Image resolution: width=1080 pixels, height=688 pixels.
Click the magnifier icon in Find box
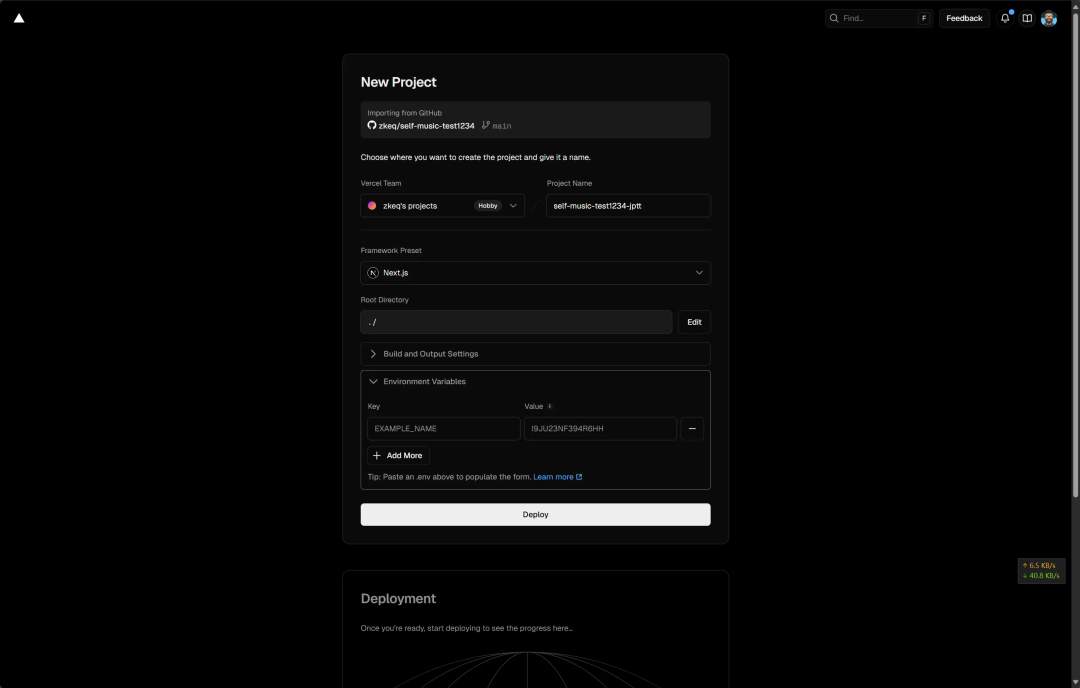834,18
